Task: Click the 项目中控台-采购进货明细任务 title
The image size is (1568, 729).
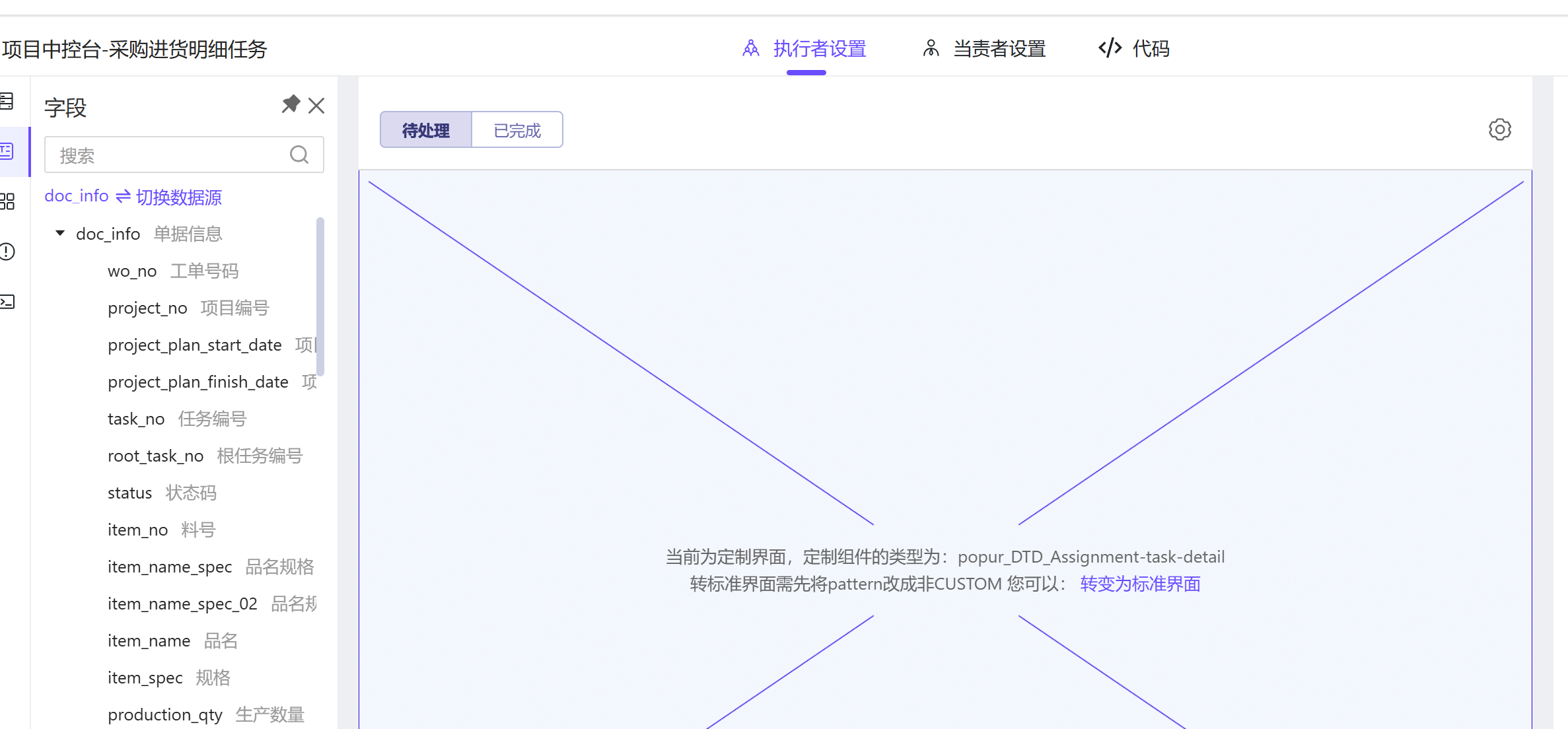Action: point(134,49)
